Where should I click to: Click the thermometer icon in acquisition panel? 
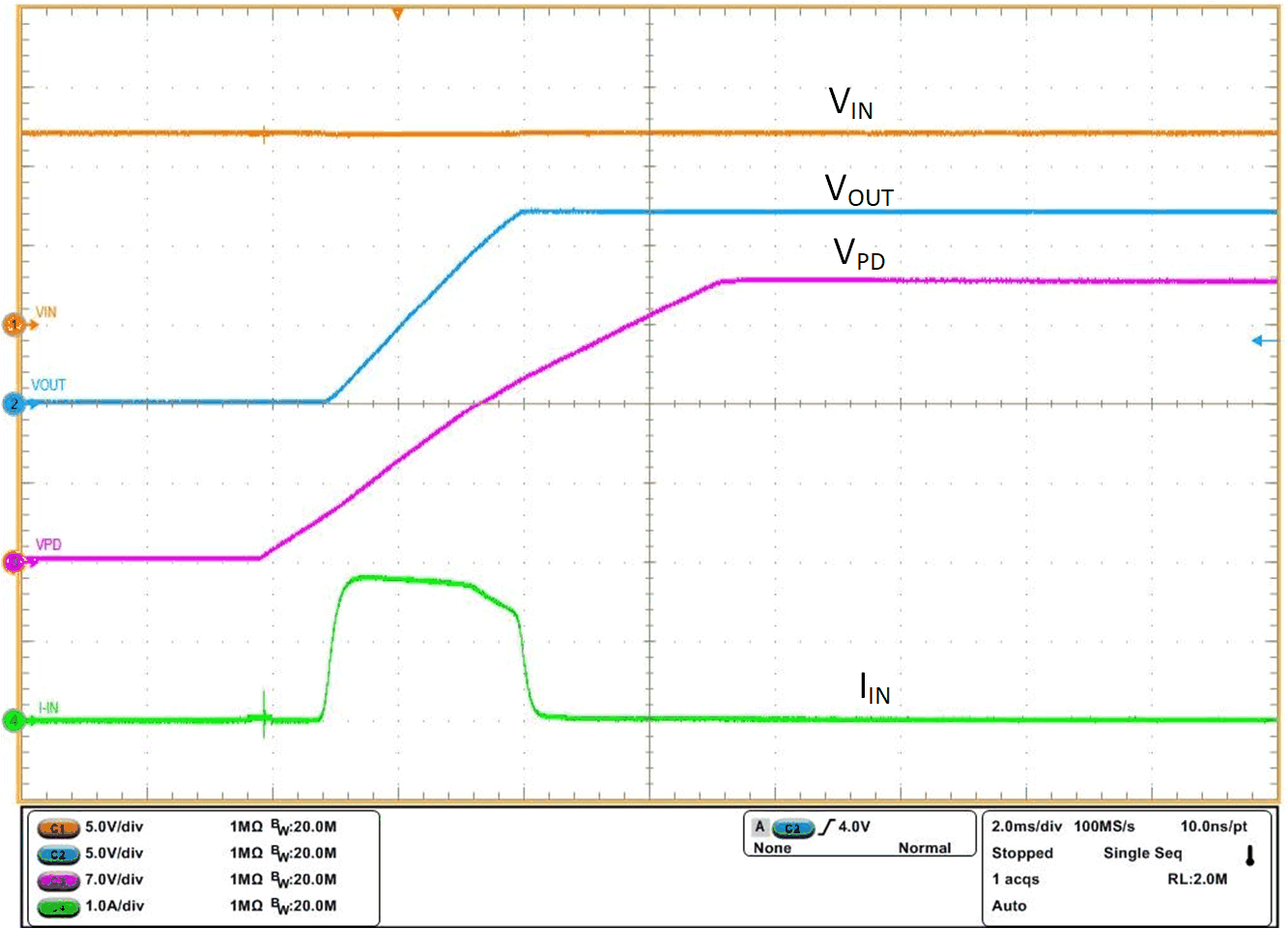point(1249,856)
